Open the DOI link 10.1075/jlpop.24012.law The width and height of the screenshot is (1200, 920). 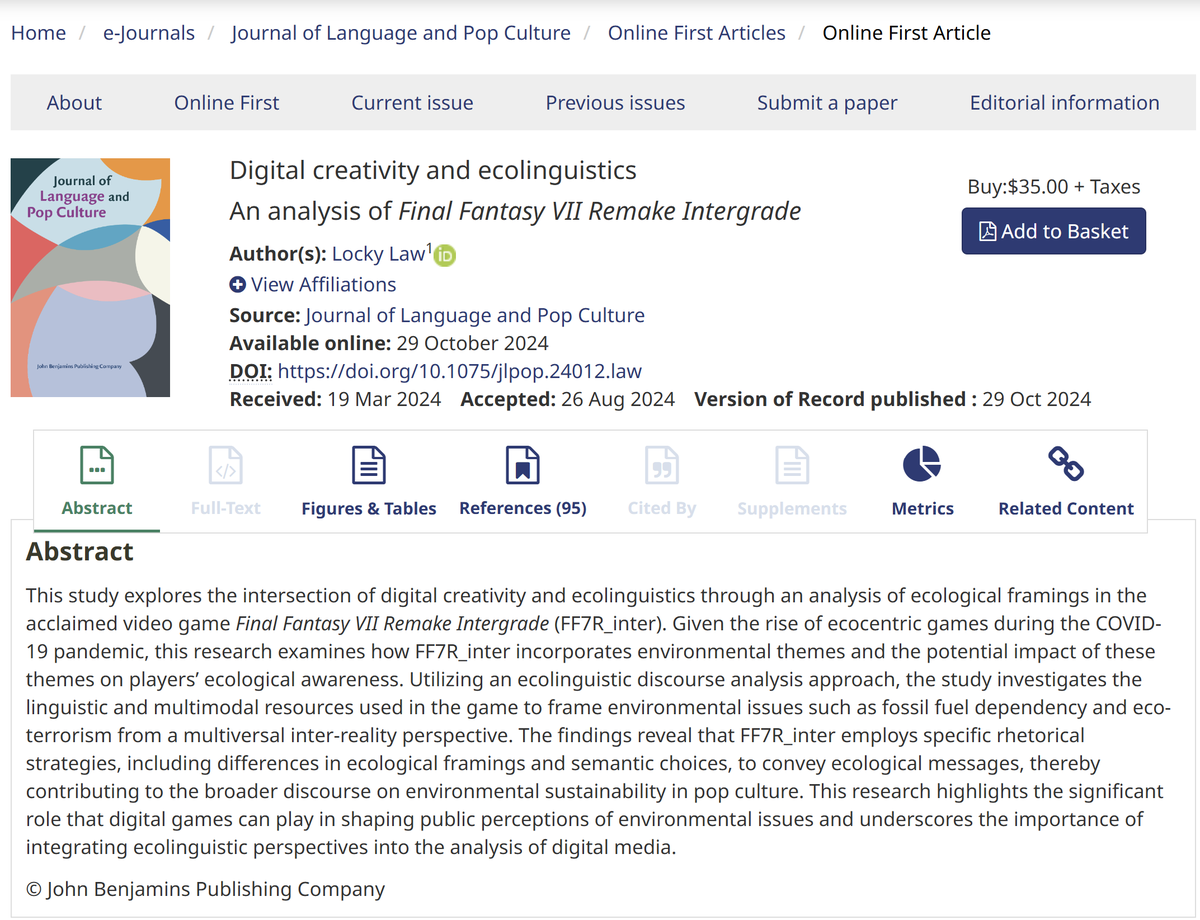tap(460, 371)
